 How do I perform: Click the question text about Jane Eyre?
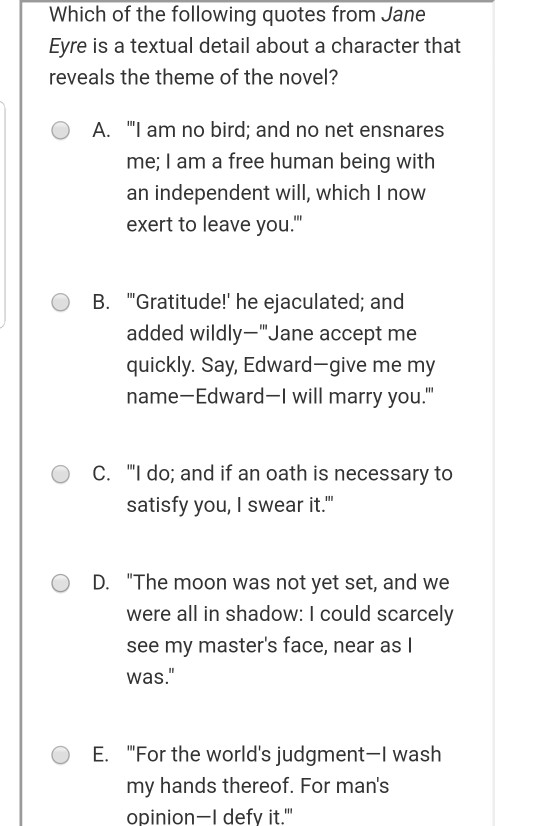click(254, 46)
